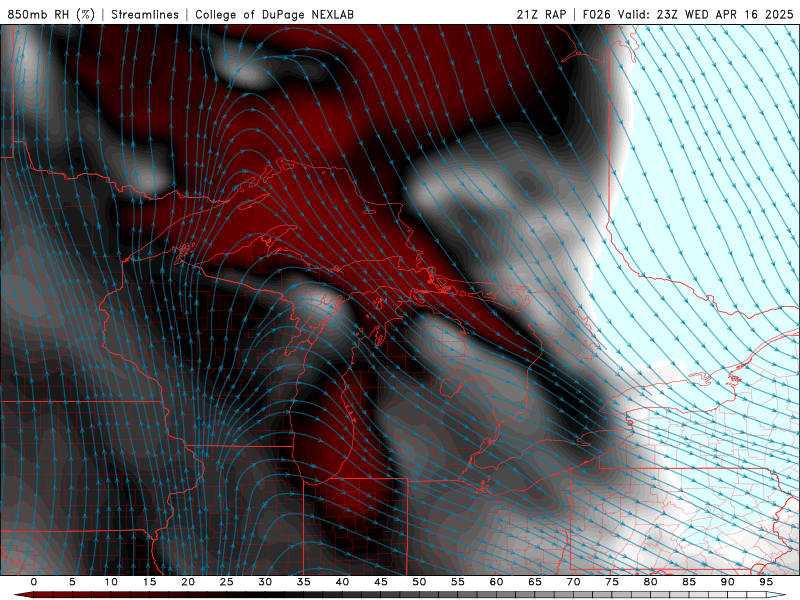Select the colorbar label "90"

click(728, 582)
